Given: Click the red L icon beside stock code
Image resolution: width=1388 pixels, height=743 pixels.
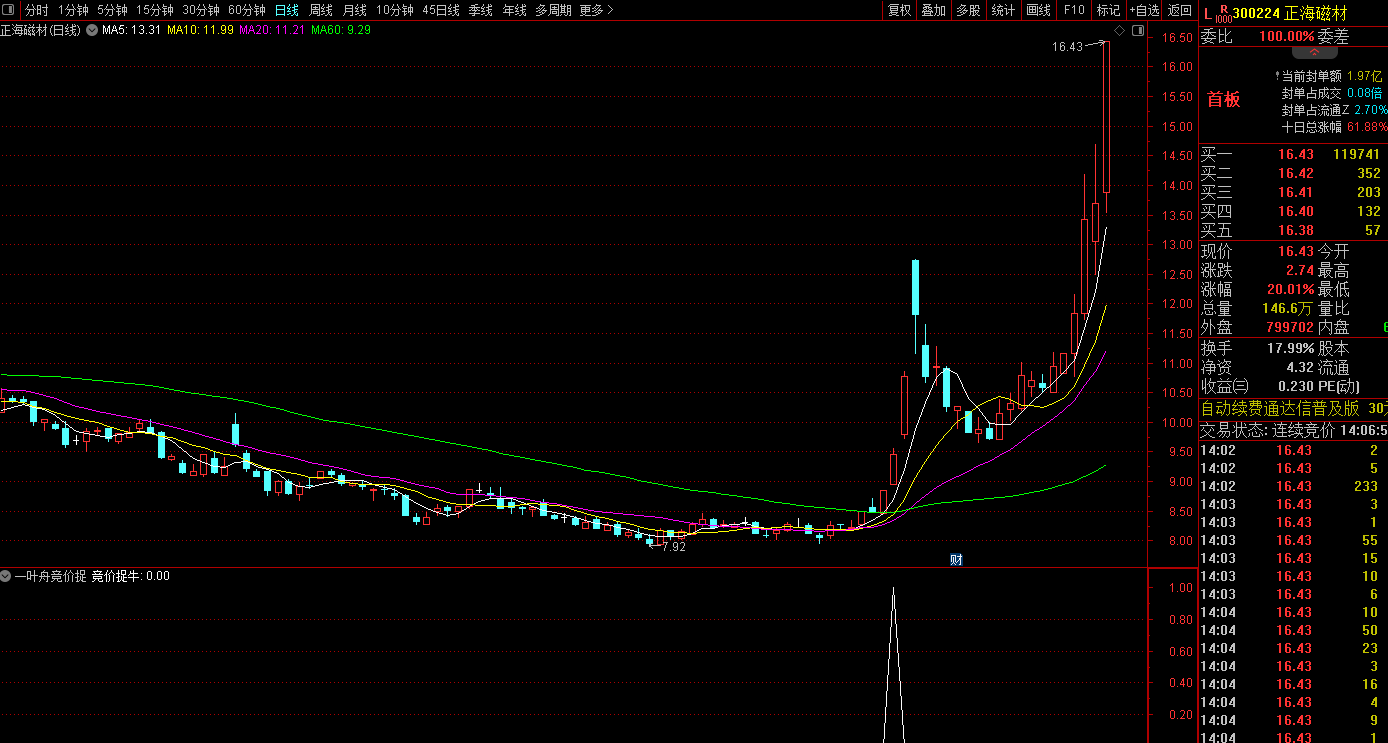Looking at the screenshot, I should pyautogui.click(x=1208, y=13).
